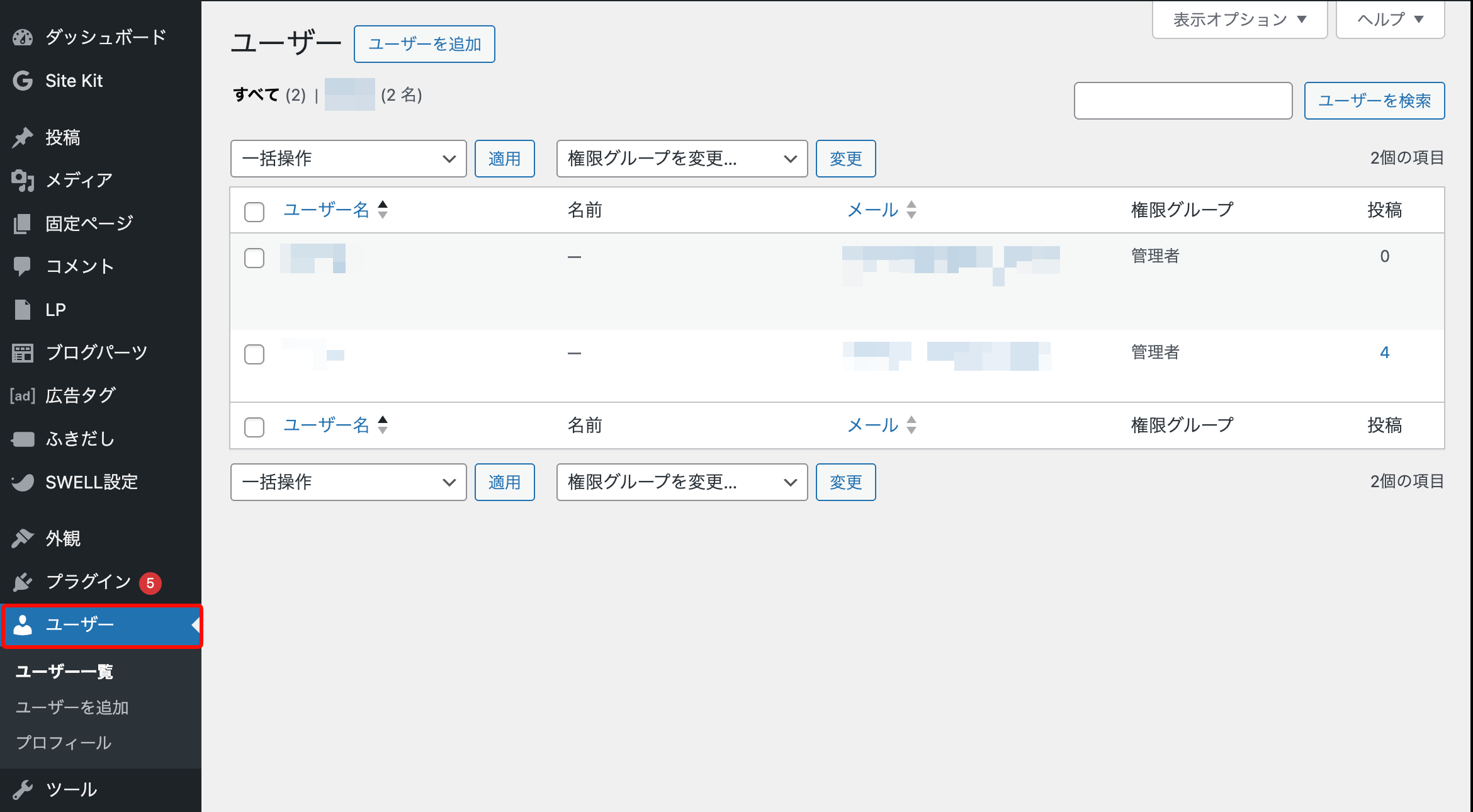The height and width of the screenshot is (812, 1473).
Task: Click the red plugin update badge 5
Action: click(x=150, y=583)
